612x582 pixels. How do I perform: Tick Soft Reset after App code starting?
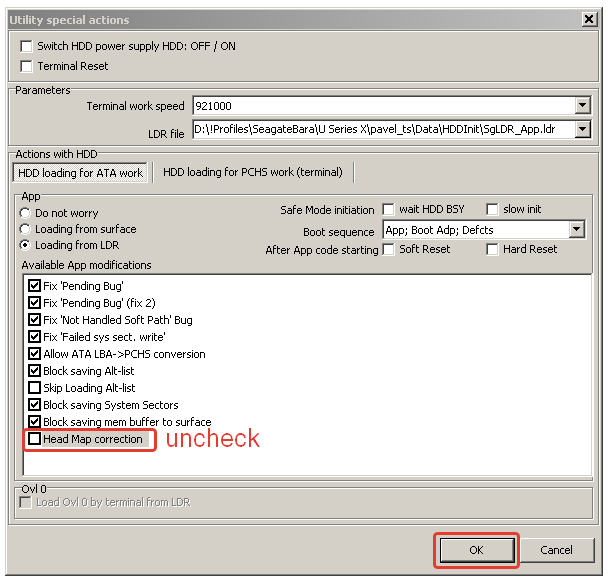[389, 249]
